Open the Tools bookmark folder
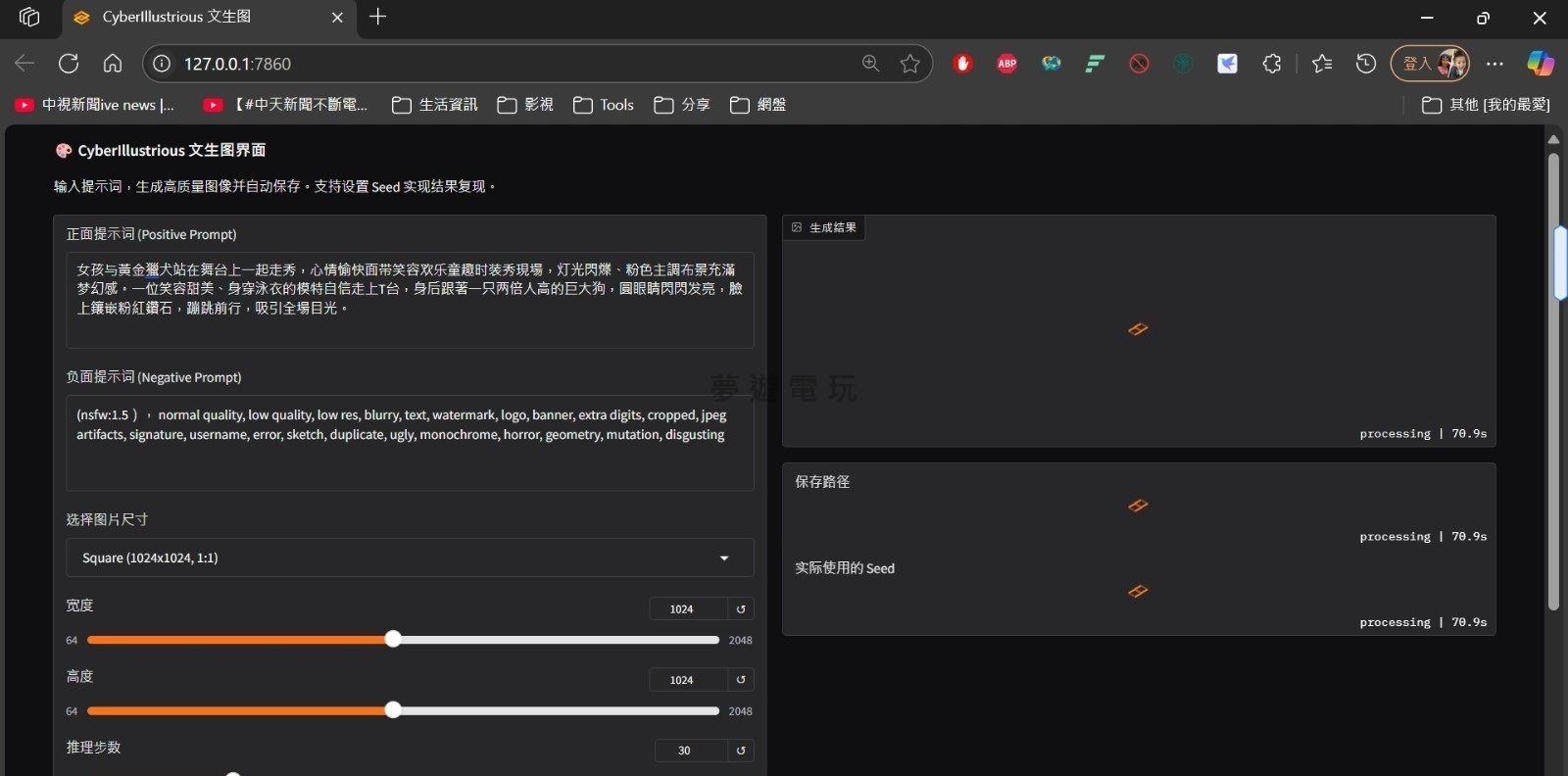 click(604, 105)
